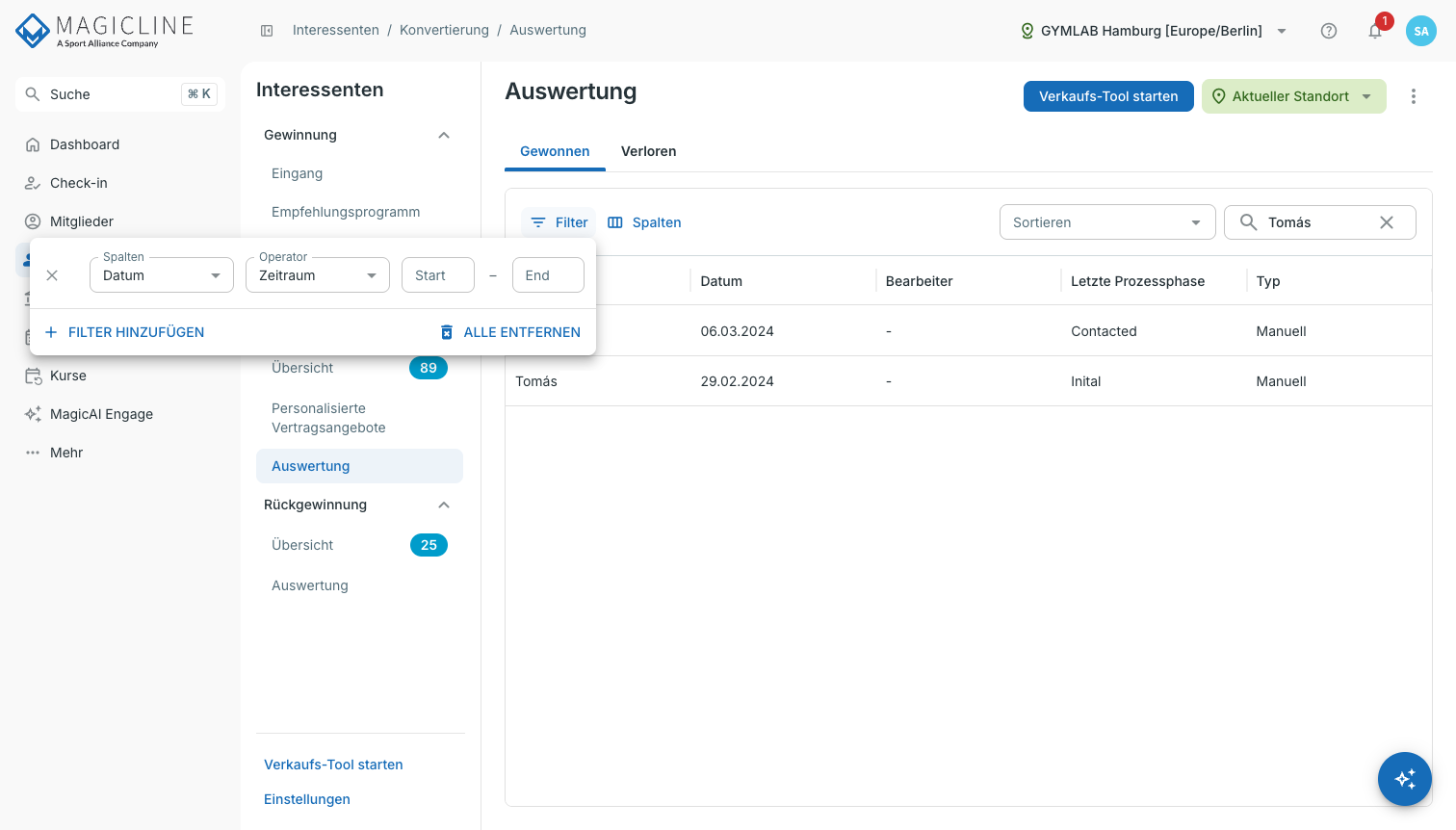Open the Spalten column settings
The height and width of the screenshot is (830, 1456).
[644, 222]
